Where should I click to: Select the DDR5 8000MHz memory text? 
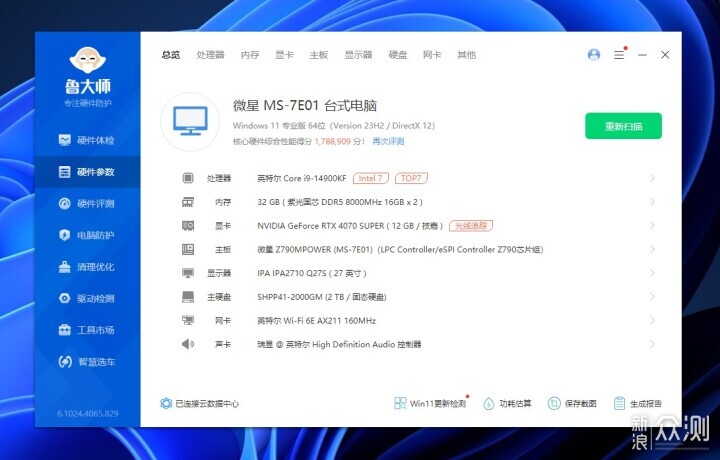(340, 202)
